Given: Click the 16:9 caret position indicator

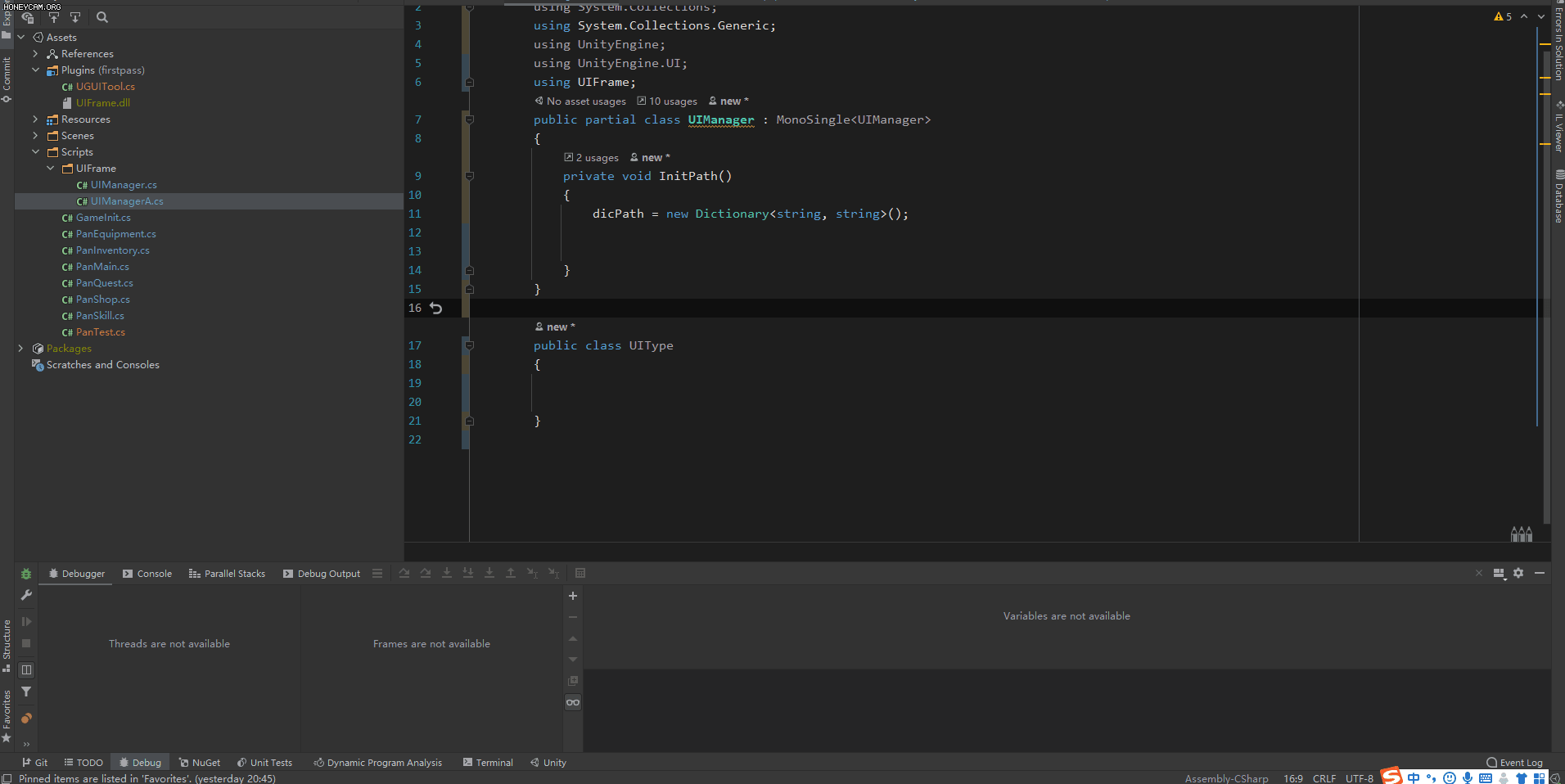Looking at the screenshot, I should [1293, 778].
